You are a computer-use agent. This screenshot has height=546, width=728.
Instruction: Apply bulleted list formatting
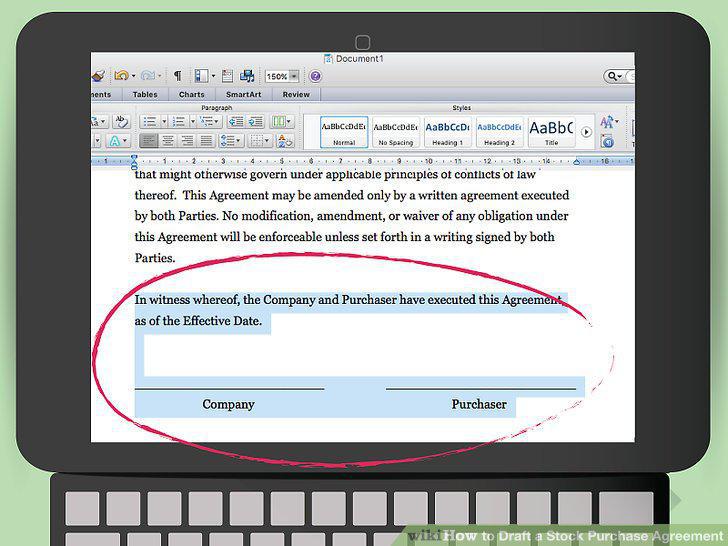click(x=150, y=122)
